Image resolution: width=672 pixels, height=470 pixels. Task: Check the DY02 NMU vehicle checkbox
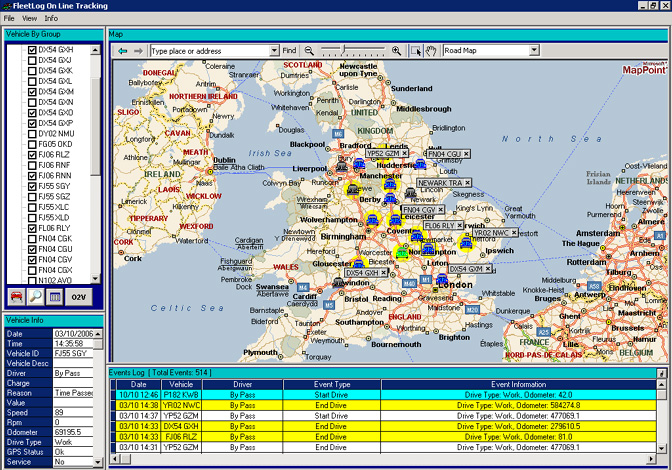[x=32, y=134]
